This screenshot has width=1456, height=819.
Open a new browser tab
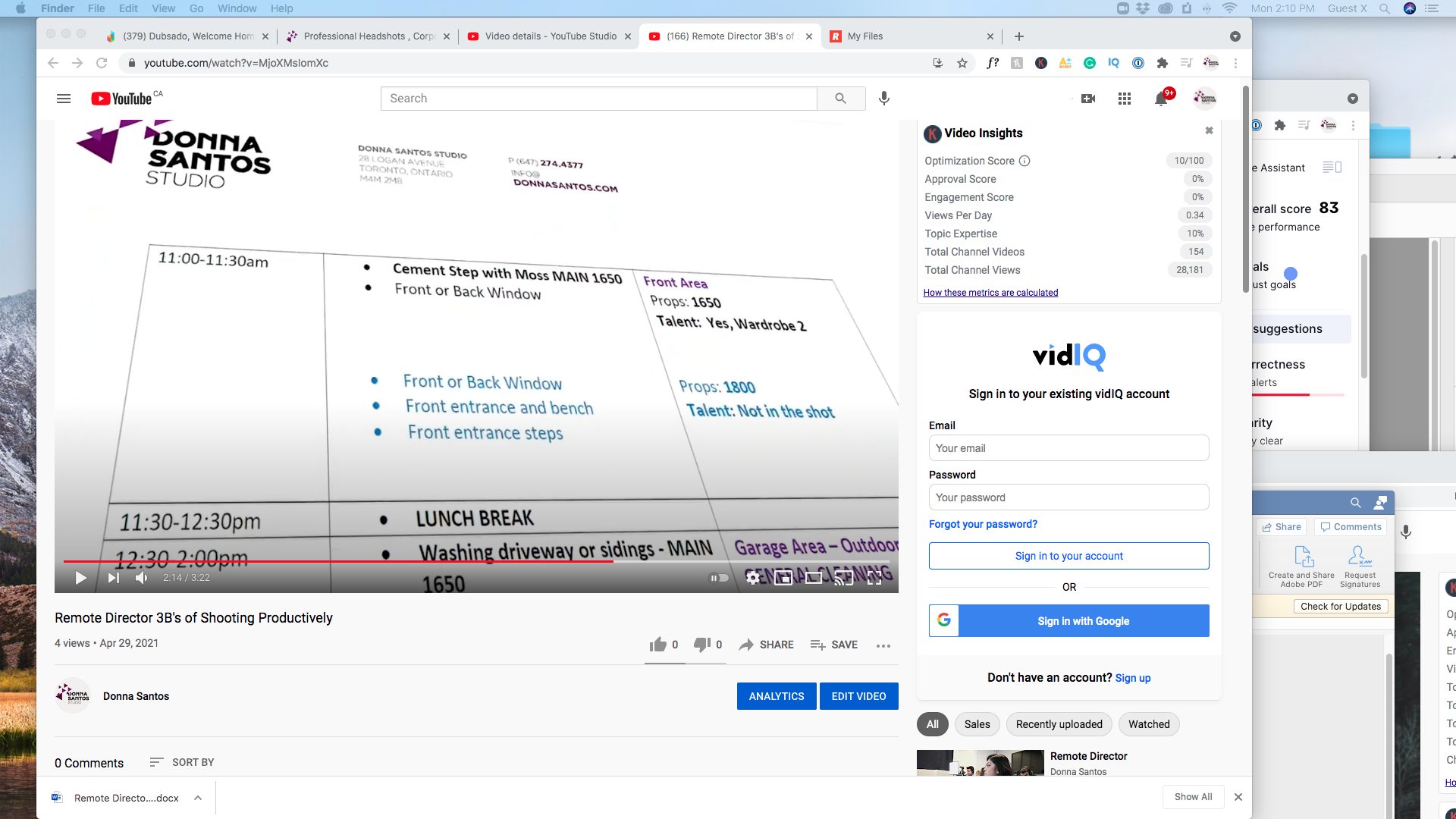coord(1019,36)
